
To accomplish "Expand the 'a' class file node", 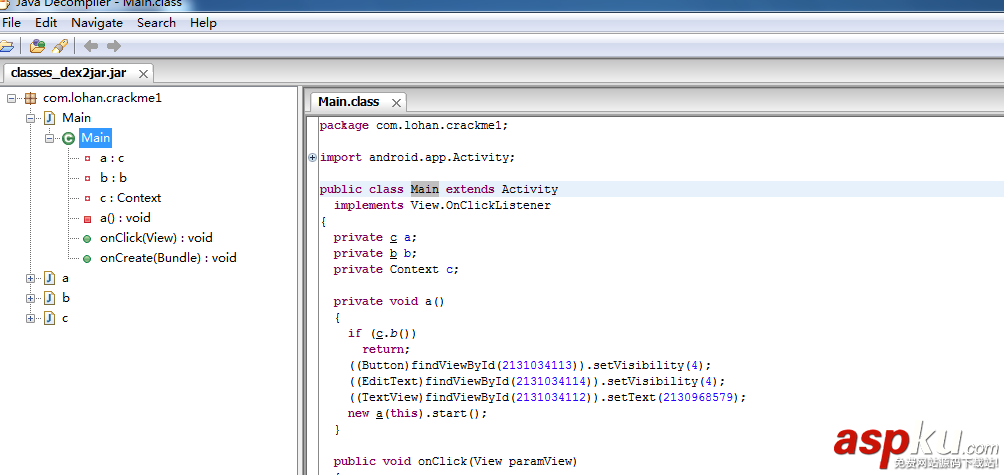I will (x=31, y=278).
